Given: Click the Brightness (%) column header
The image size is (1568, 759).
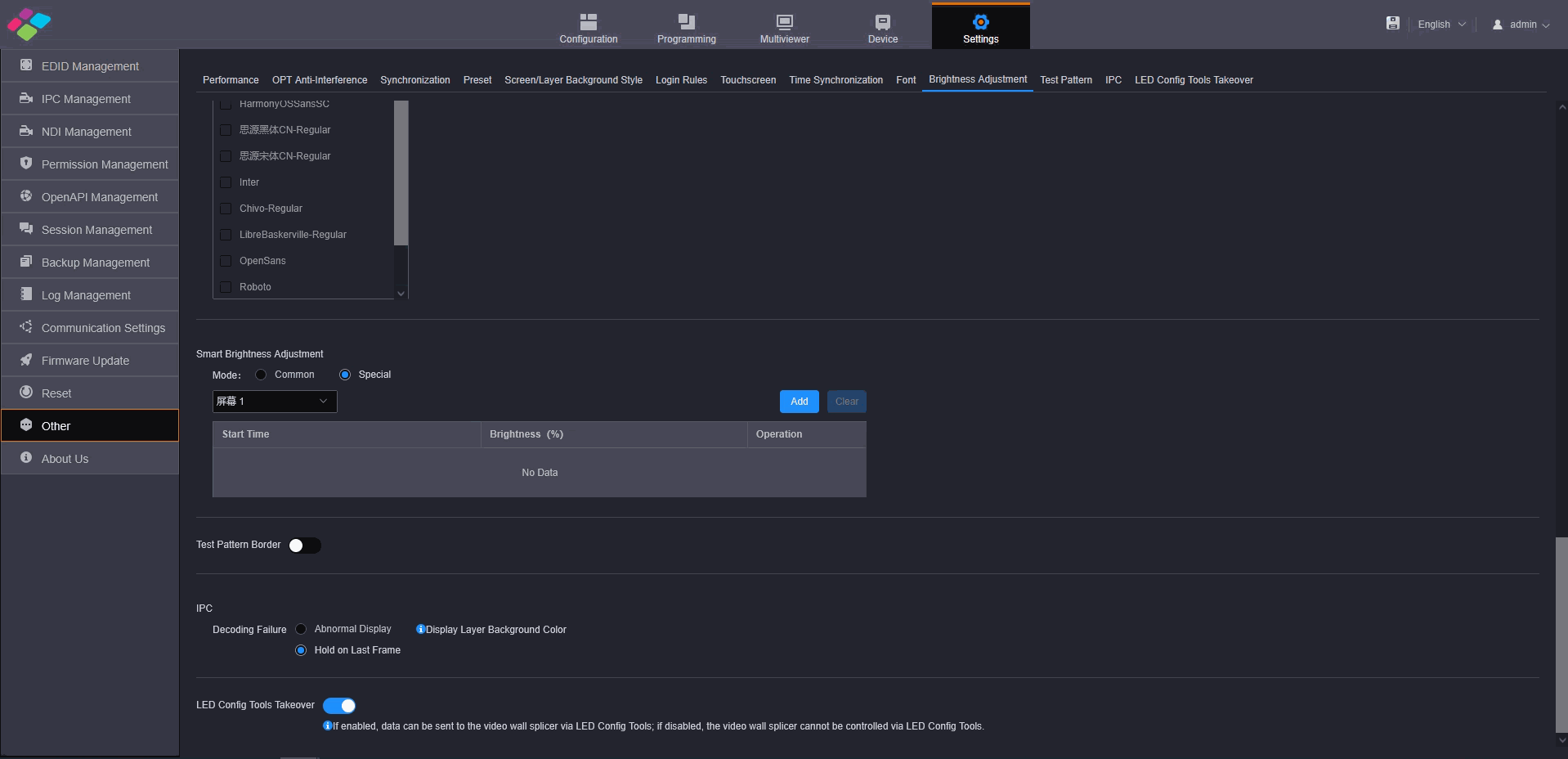Looking at the screenshot, I should (x=614, y=434).
